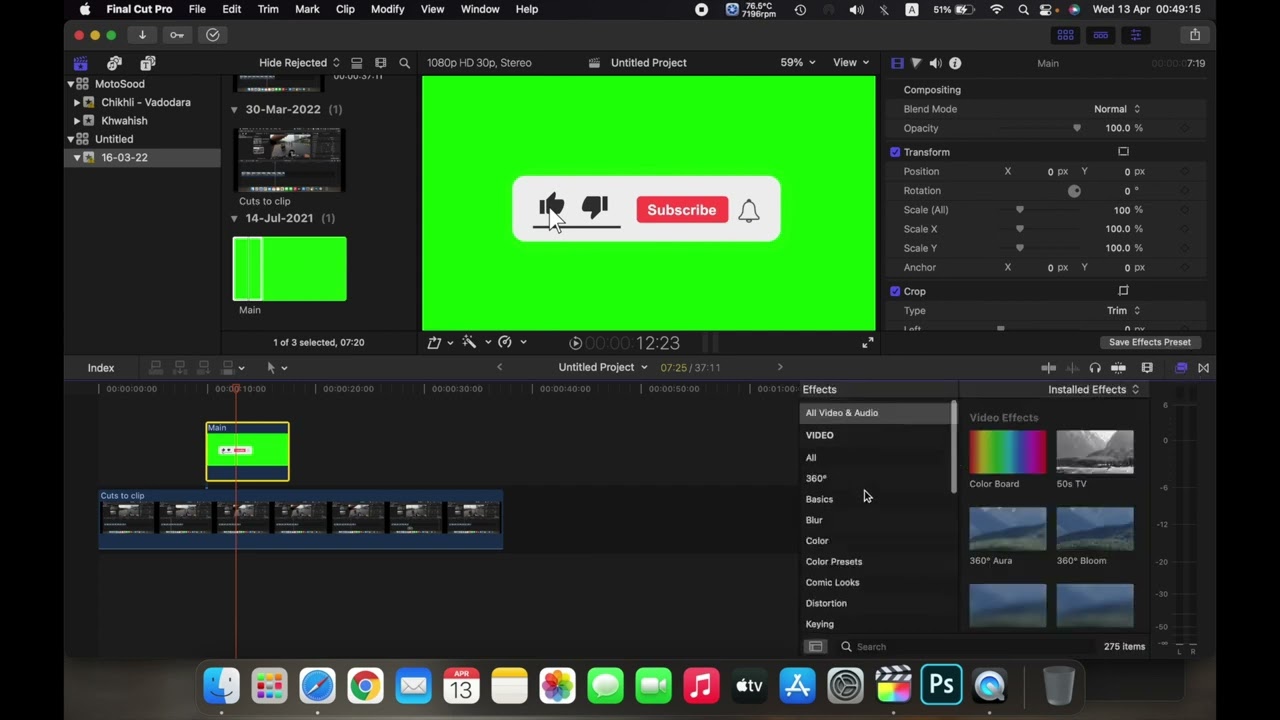This screenshot has height=720, width=1280.
Task: Show the Info inspector tab
Action: 955,63
